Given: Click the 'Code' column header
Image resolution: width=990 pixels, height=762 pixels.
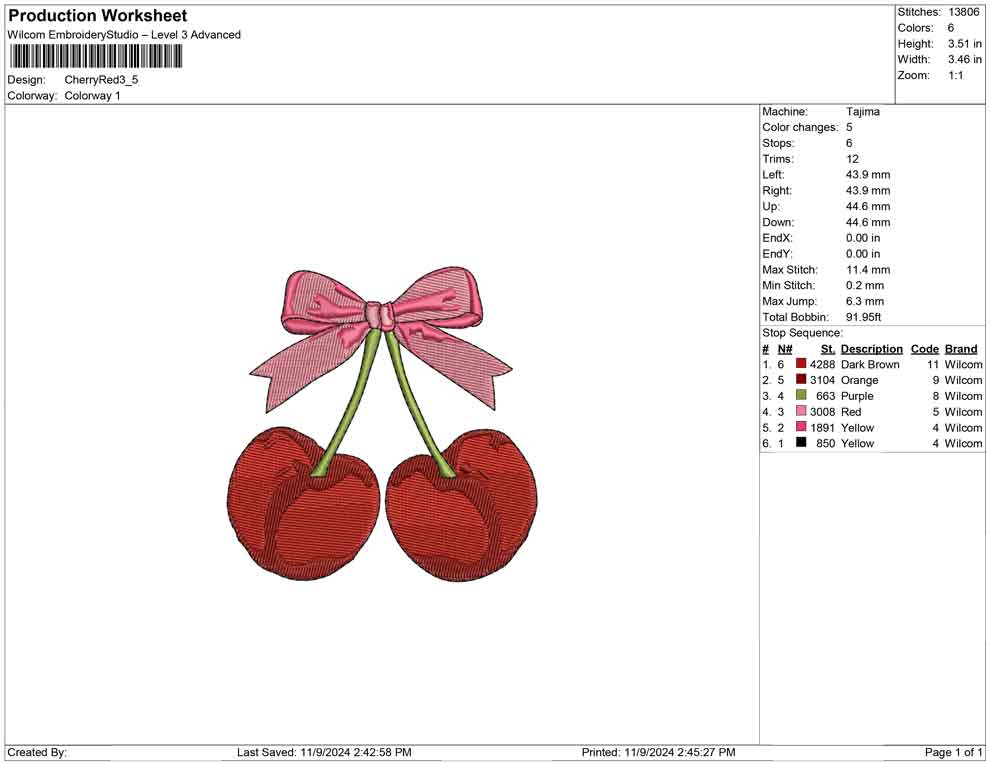Looking at the screenshot, I should pyautogui.click(x=924, y=349).
